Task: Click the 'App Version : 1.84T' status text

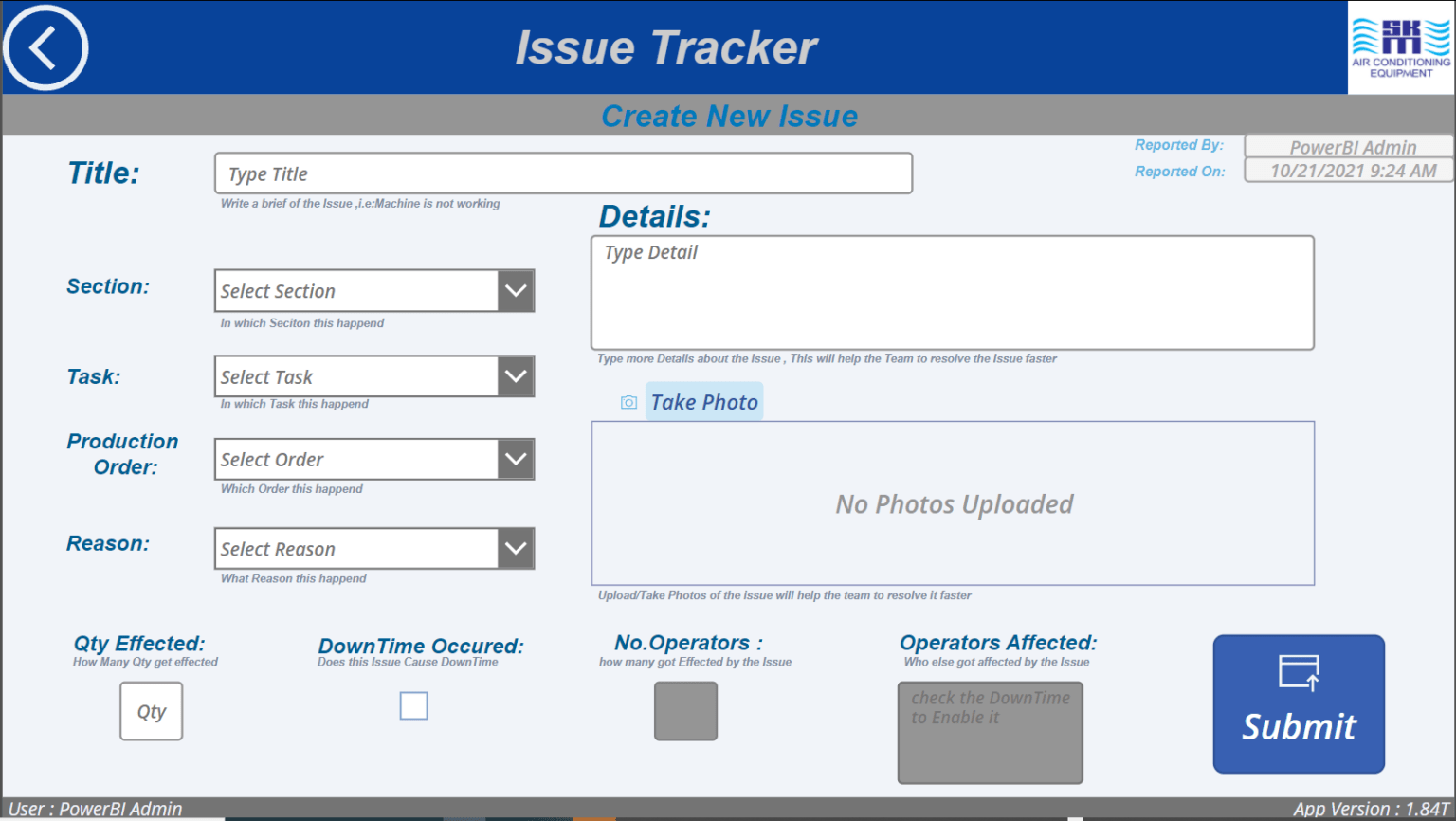Action: pos(1372,809)
